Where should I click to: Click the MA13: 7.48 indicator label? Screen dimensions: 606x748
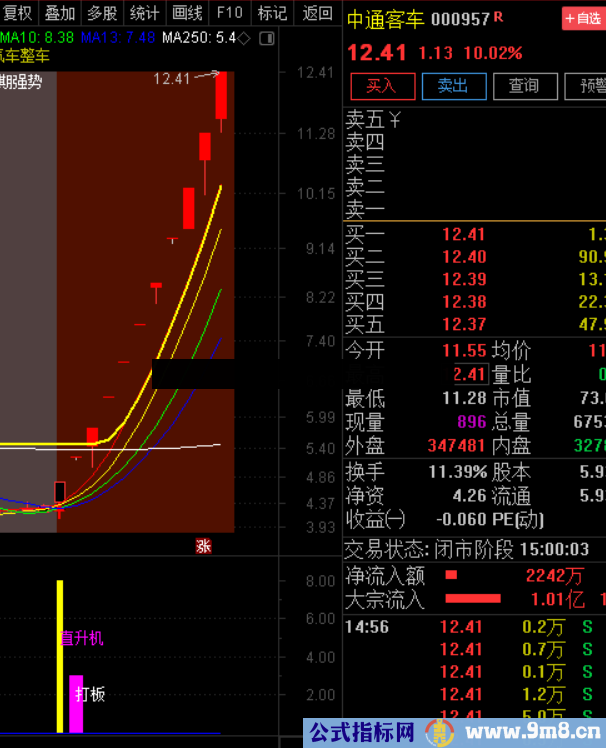pyautogui.click(x=118, y=38)
